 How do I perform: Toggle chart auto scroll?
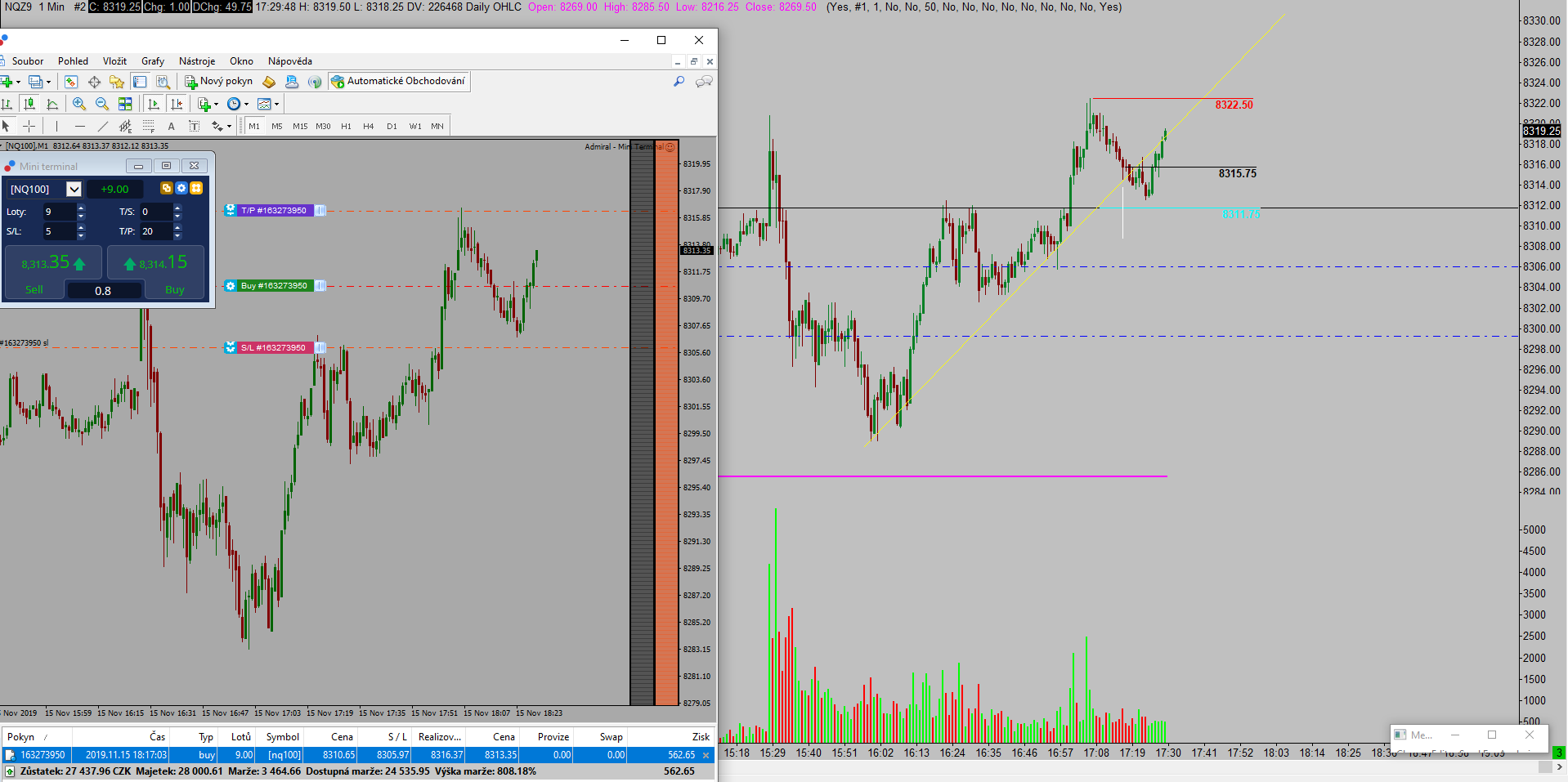click(x=154, y=104)
